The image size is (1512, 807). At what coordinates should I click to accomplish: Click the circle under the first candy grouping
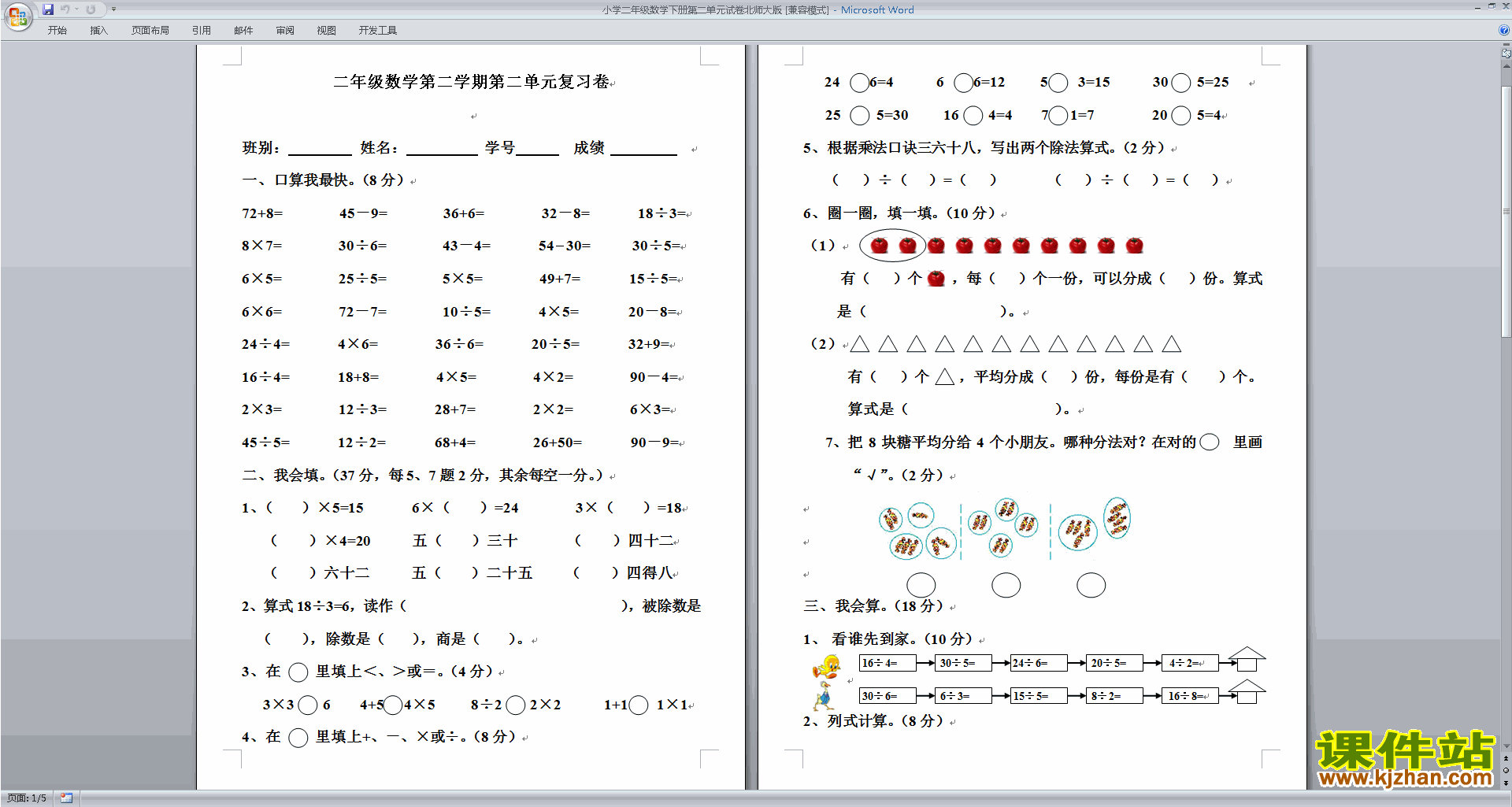921,585
